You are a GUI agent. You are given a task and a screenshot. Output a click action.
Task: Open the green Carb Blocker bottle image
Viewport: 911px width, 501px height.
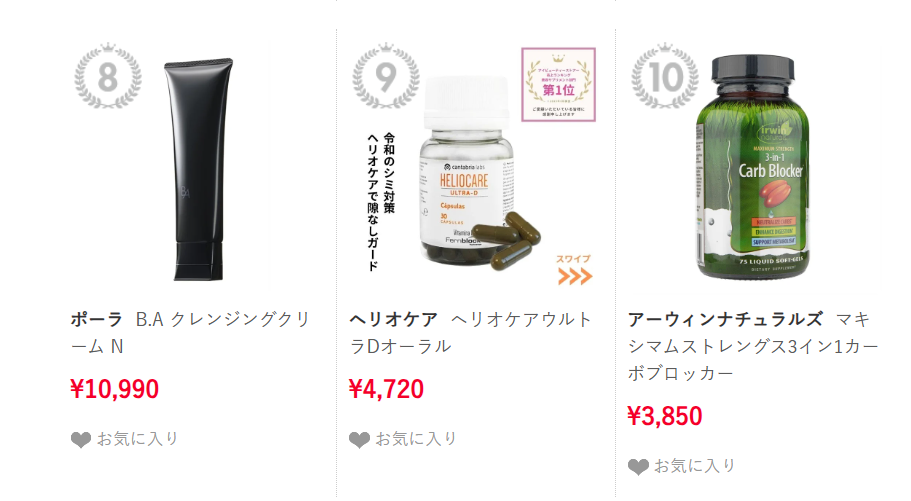753,167
